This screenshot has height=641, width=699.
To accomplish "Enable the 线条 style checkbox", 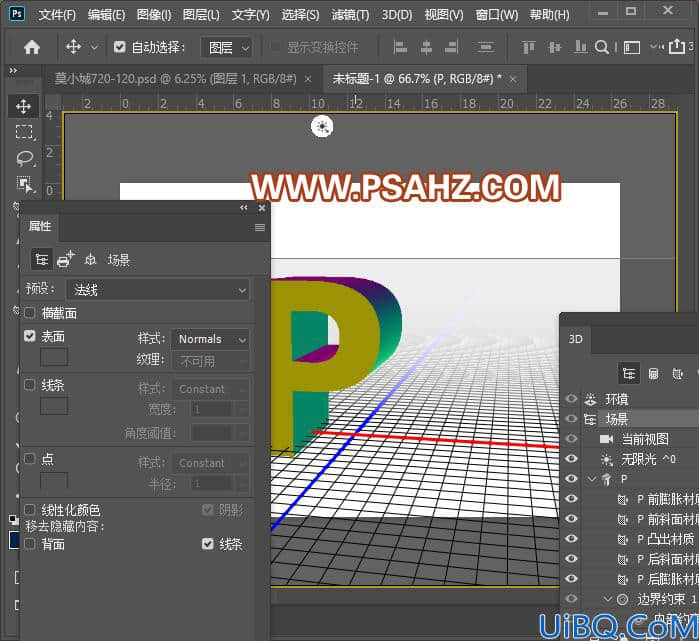I will [x=30, y=384].
